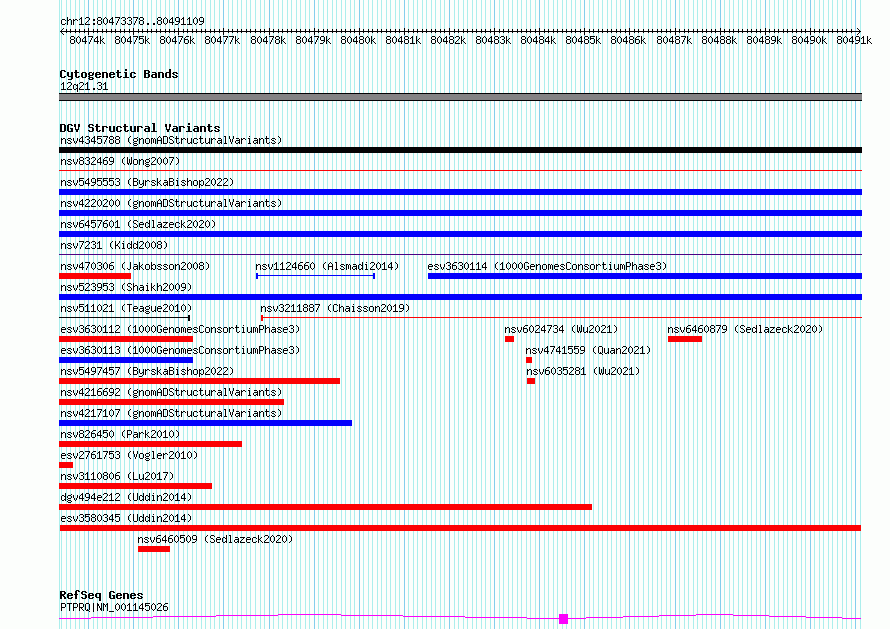Select the nsv4217107 blue variant bar

click(x=205, y=423)
